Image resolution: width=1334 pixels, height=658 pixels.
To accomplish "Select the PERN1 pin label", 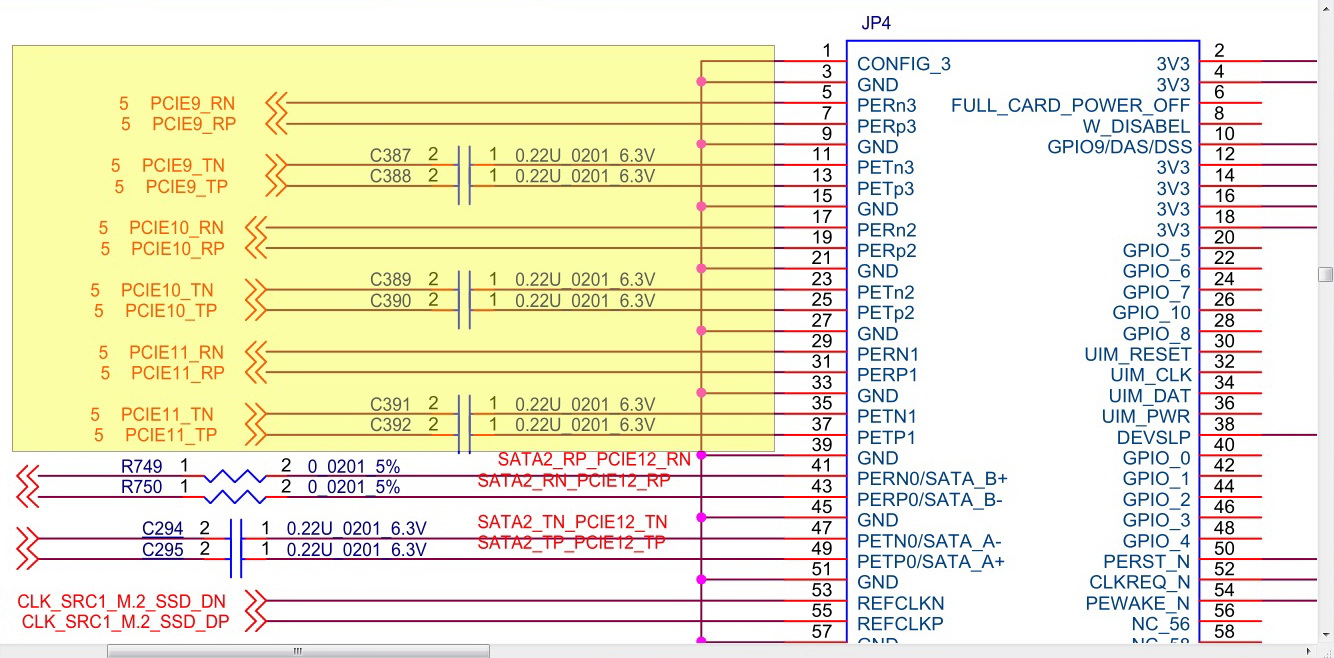I will coord(888,354).
